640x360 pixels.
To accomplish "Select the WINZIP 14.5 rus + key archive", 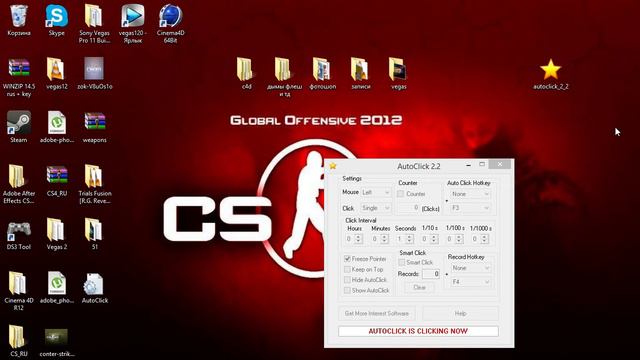I will (x=19, y=78).
